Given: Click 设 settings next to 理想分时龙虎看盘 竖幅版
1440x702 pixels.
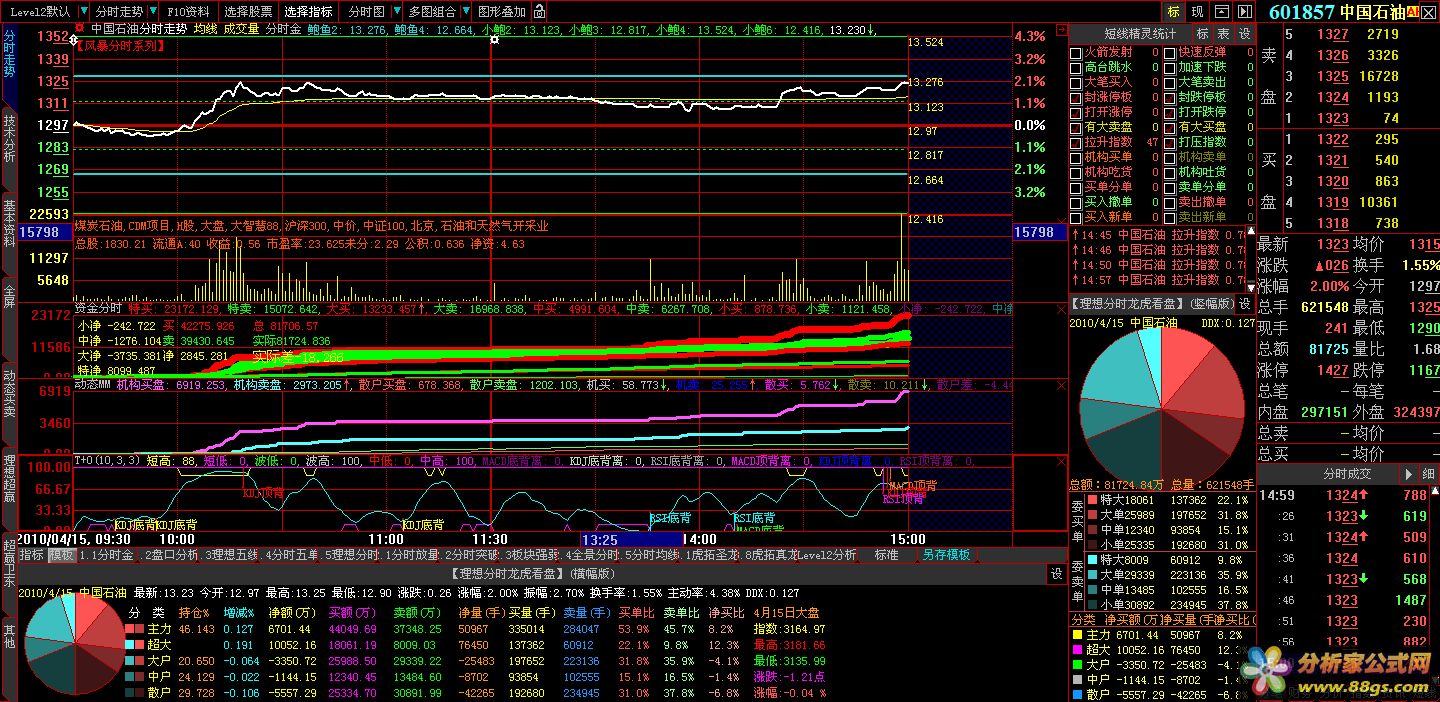Looking at the screenshot, I should pos(1245,303).
